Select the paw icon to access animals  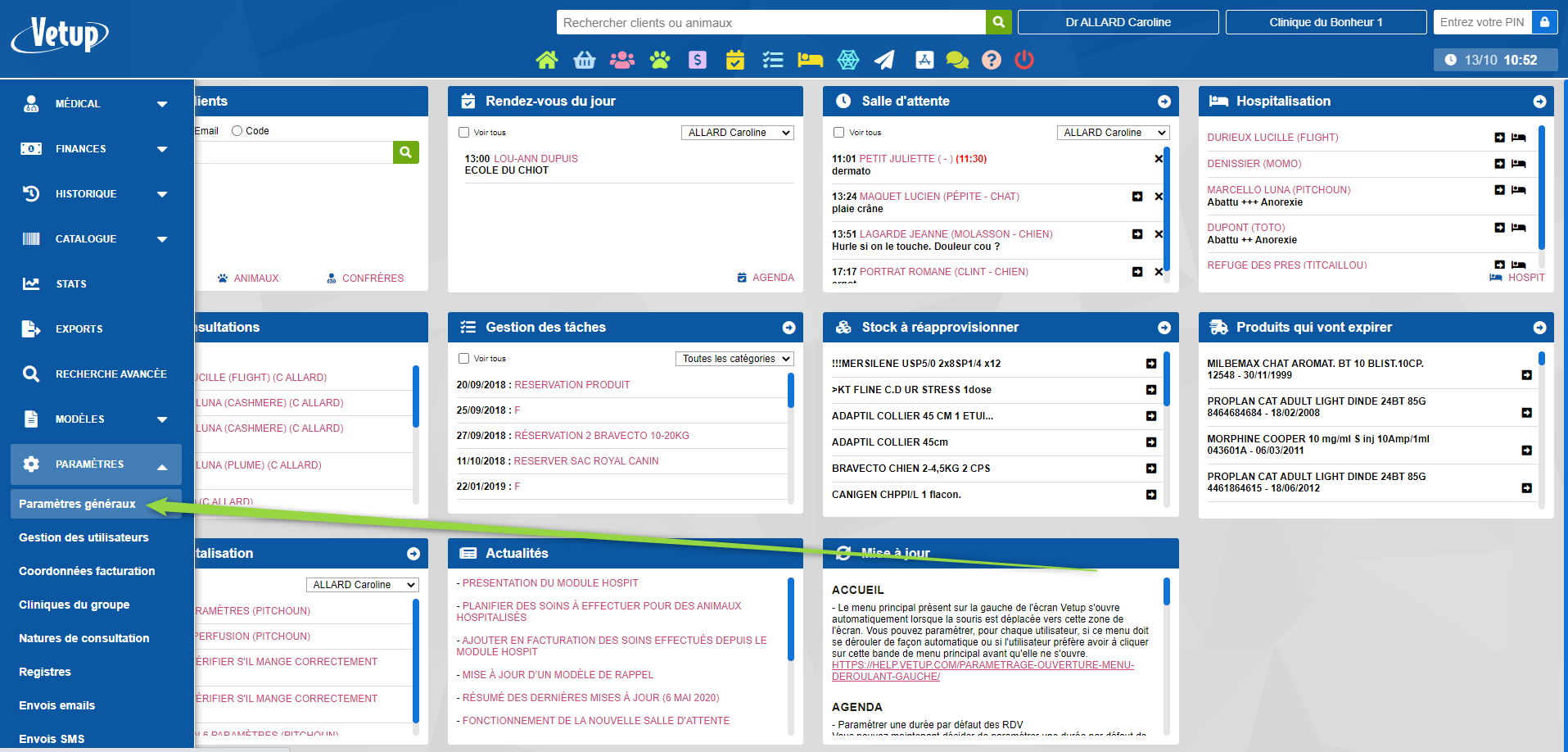[x=659, y=60]
